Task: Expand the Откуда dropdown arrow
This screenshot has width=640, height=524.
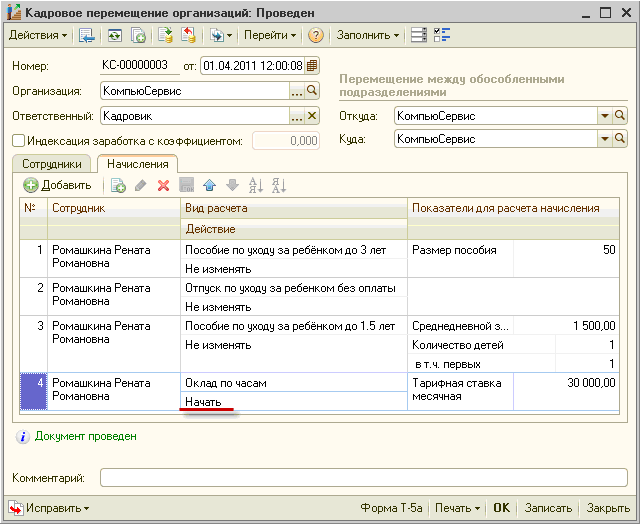Action: [x=604, y=116]
